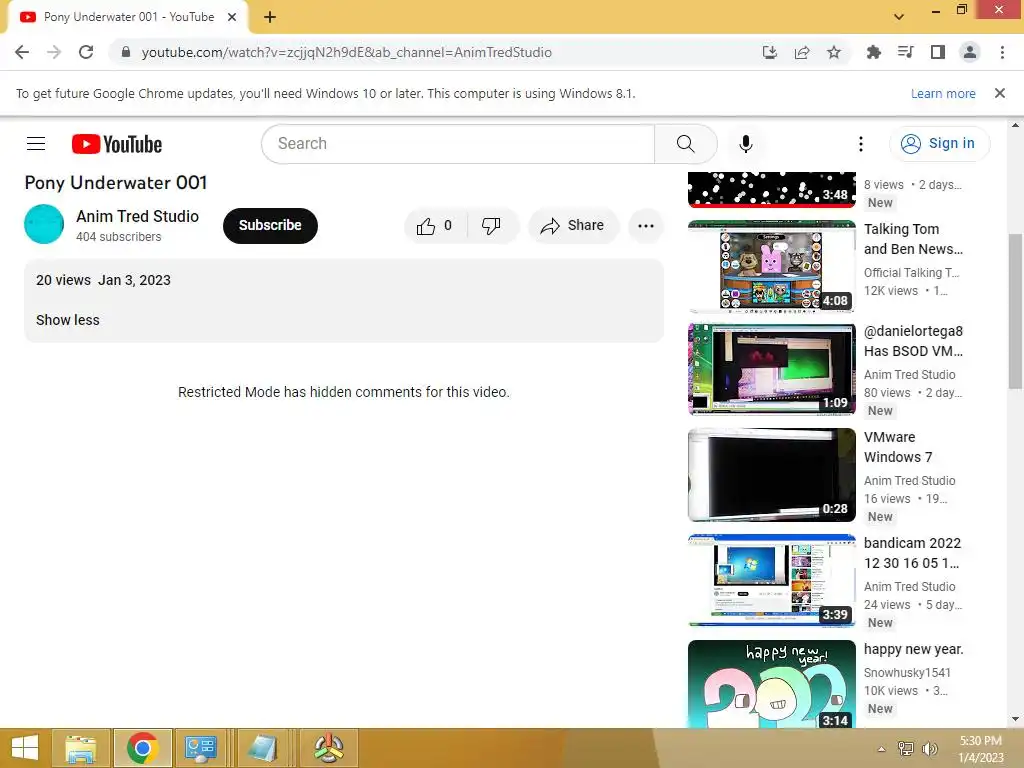The height and width of the screenshot is (768, 1024).
Task: Click the scrollbar up arrow
Action: pyautogui.click(x=1016, y=124)
